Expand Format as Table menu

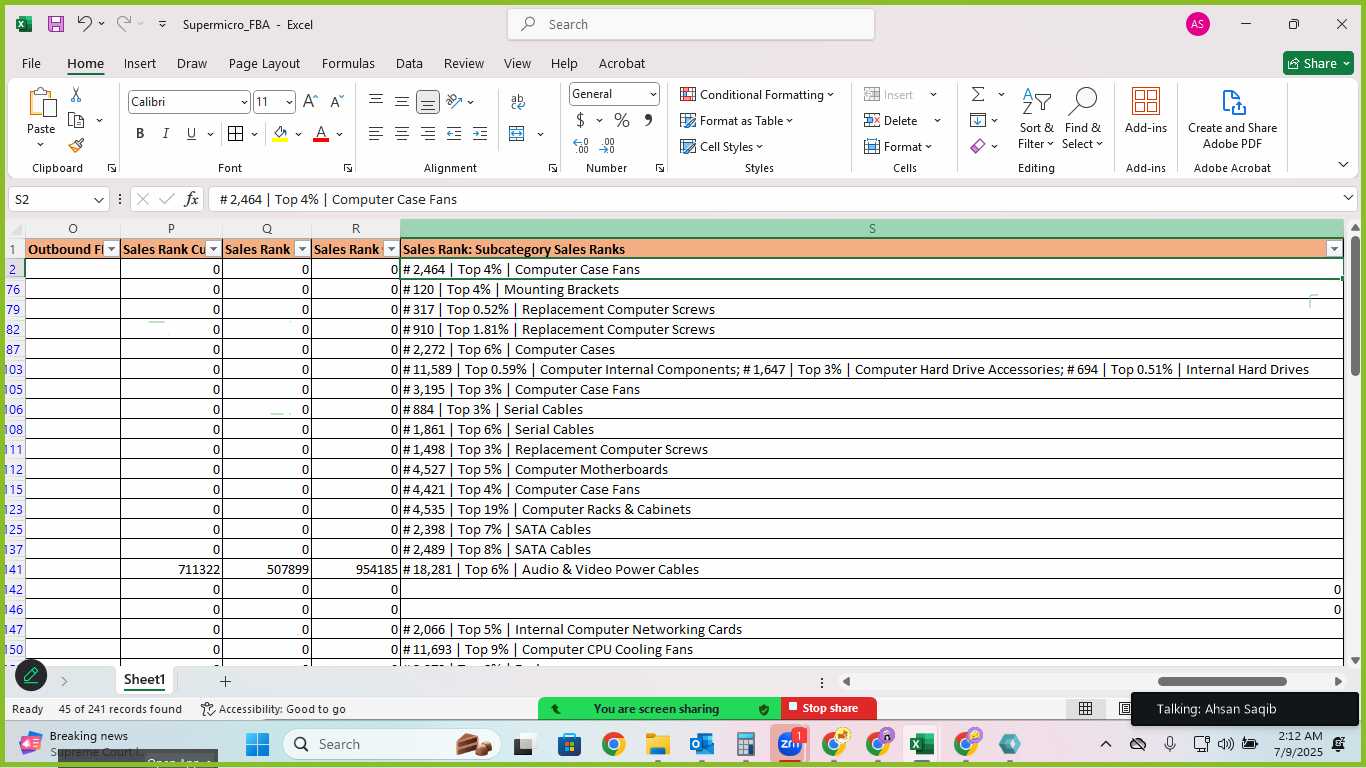736,120
